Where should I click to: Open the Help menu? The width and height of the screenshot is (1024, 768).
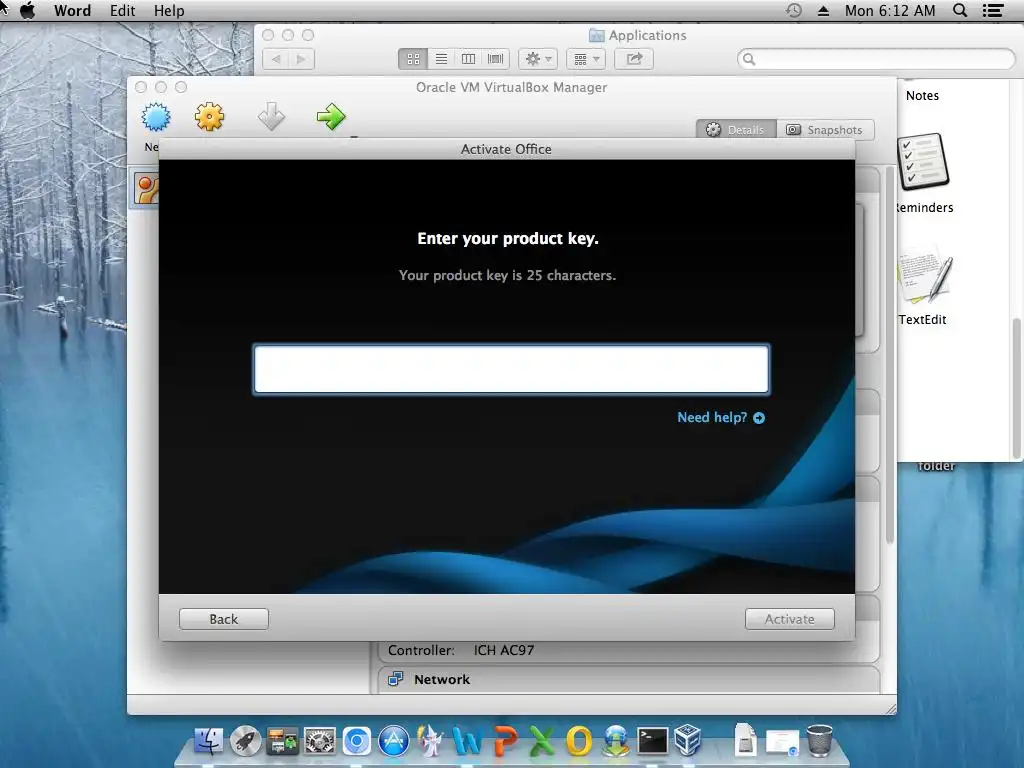click(x=169, y=10)
